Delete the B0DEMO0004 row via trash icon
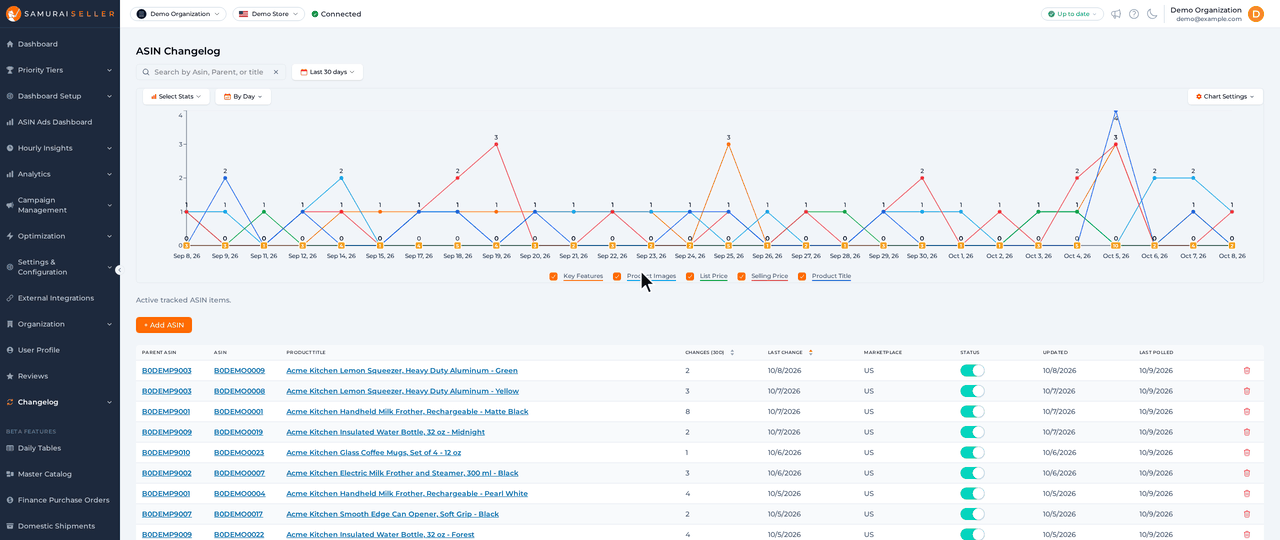 pos(1246,493)
